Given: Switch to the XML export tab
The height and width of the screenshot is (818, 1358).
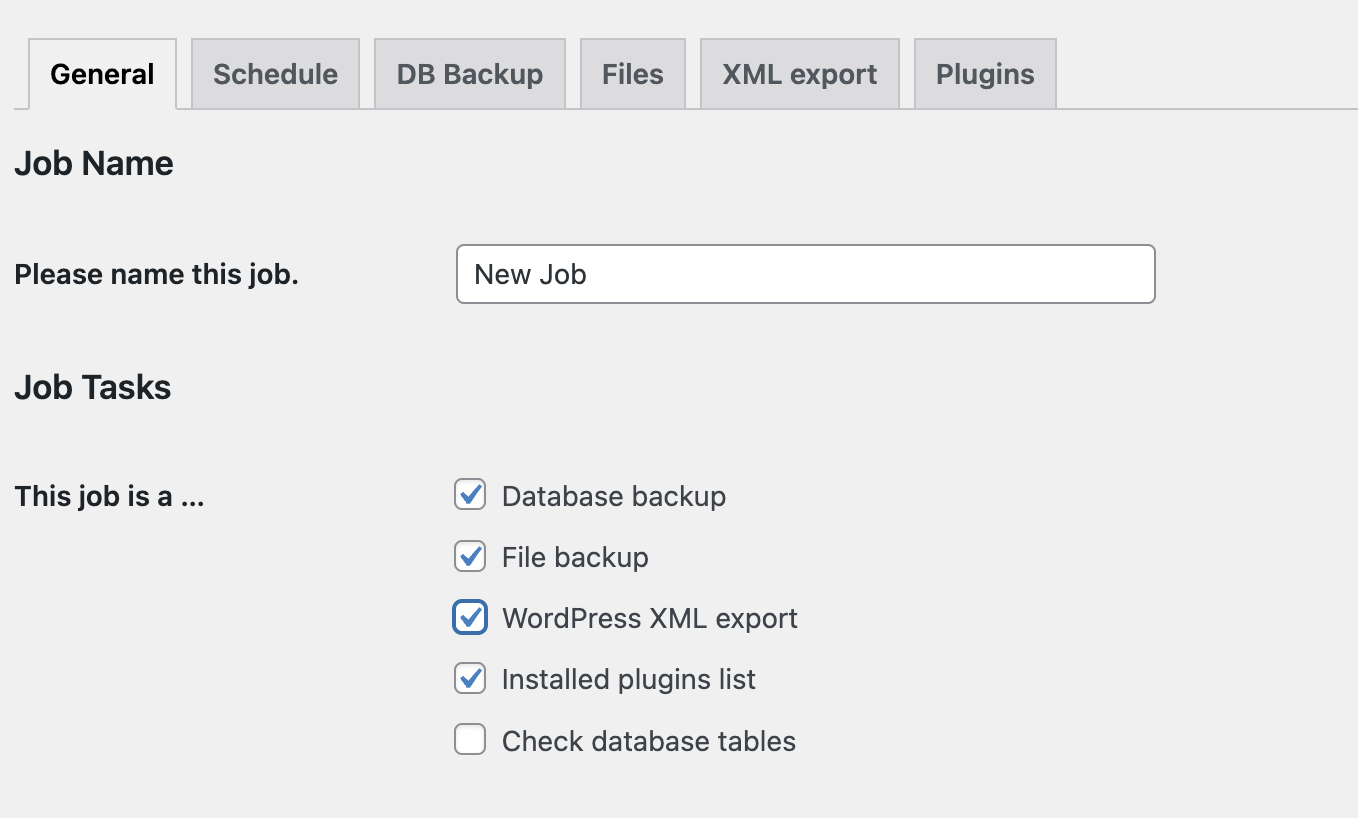Looking at the screenshot, I should click(799, 73).
